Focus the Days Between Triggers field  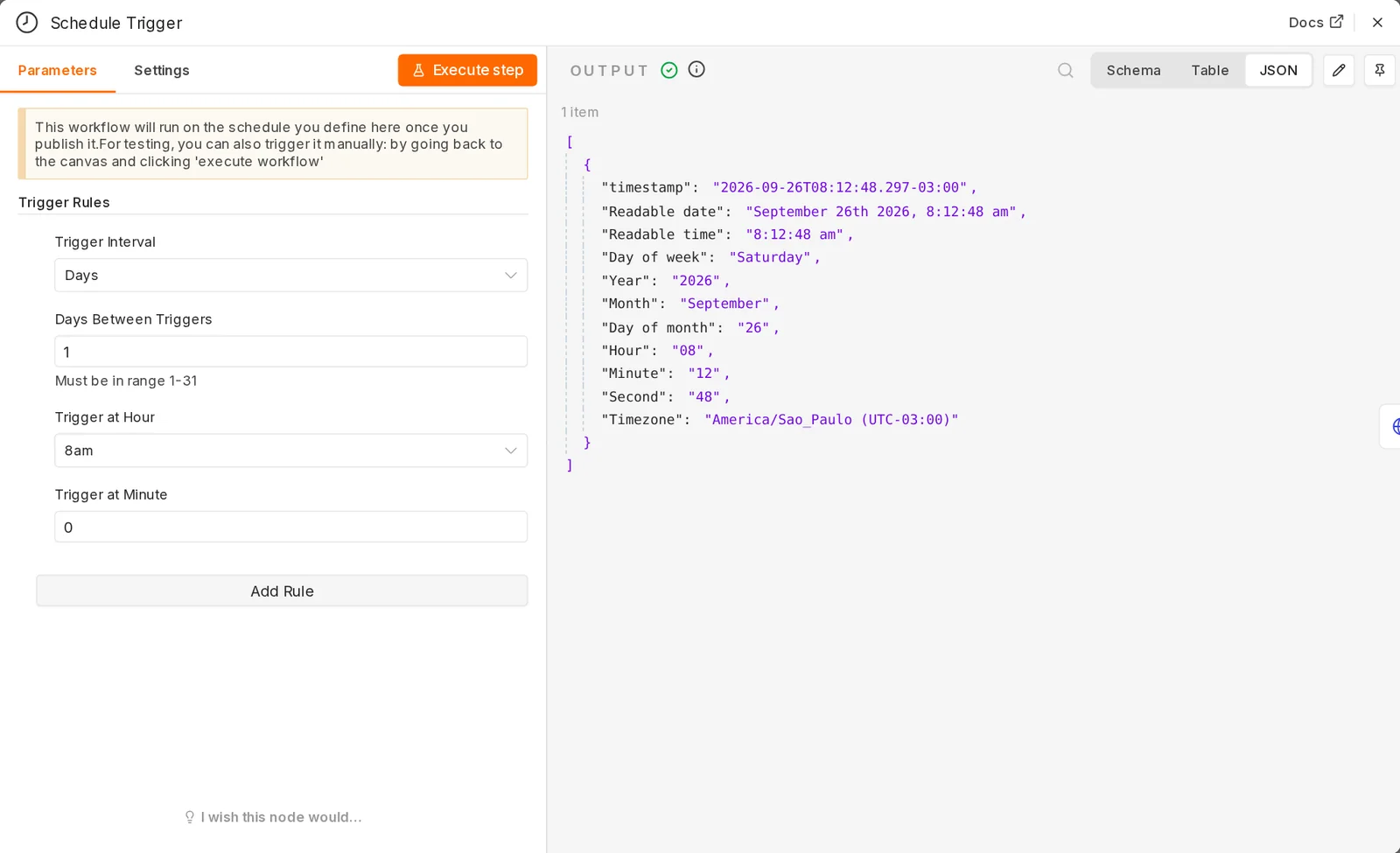click(x=290, y=352)
